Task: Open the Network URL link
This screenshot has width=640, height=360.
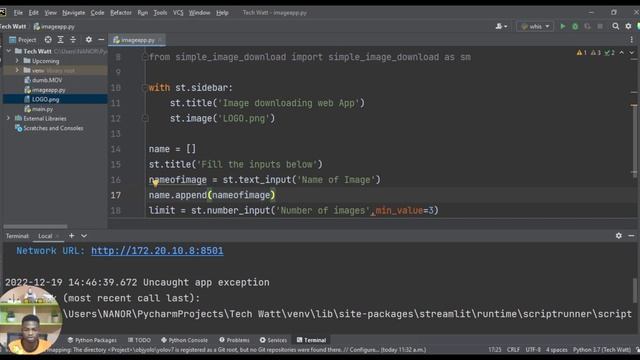Action: [x=157, y=251]
